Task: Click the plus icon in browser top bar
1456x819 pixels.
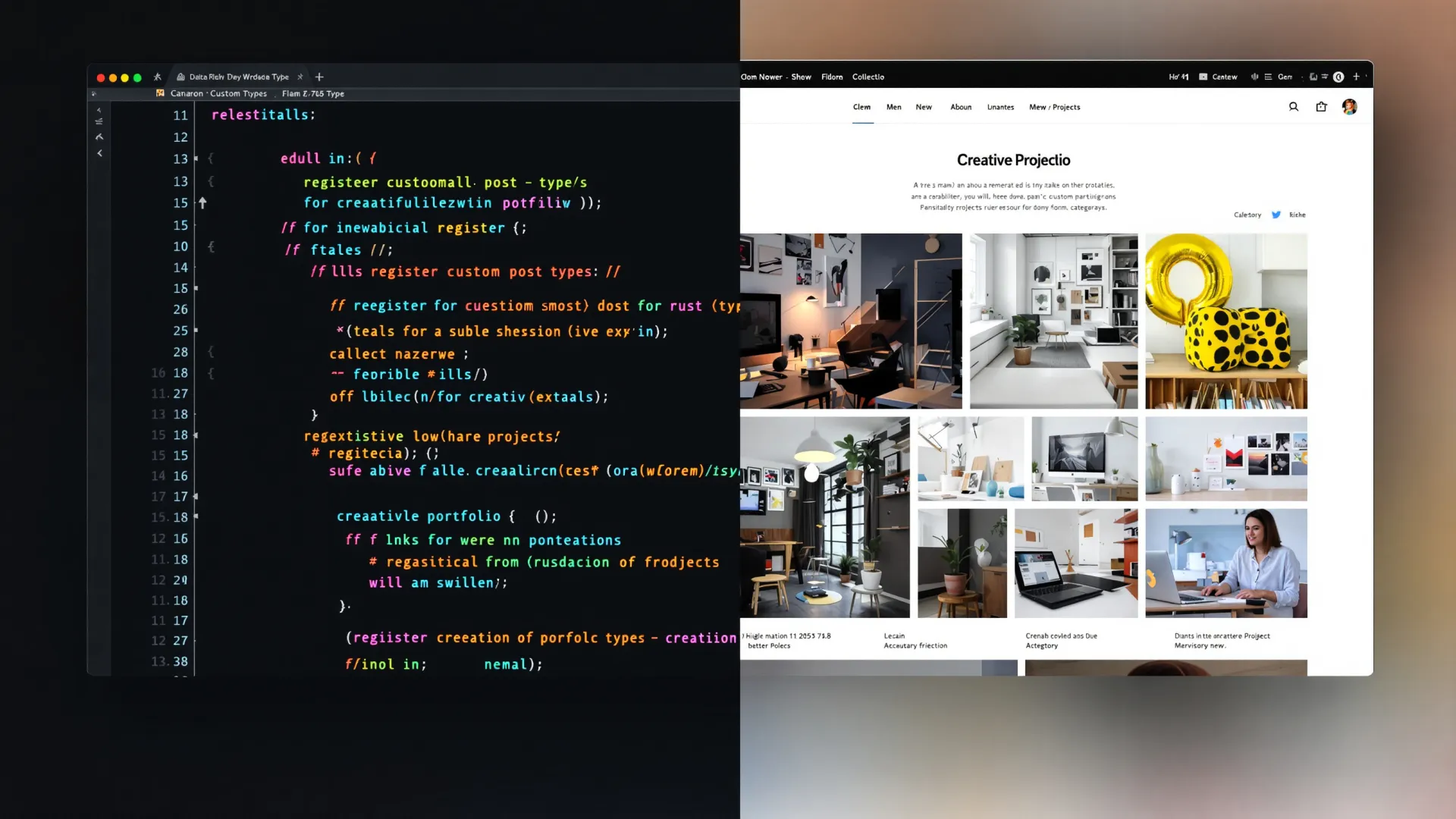Action: 1357,77
